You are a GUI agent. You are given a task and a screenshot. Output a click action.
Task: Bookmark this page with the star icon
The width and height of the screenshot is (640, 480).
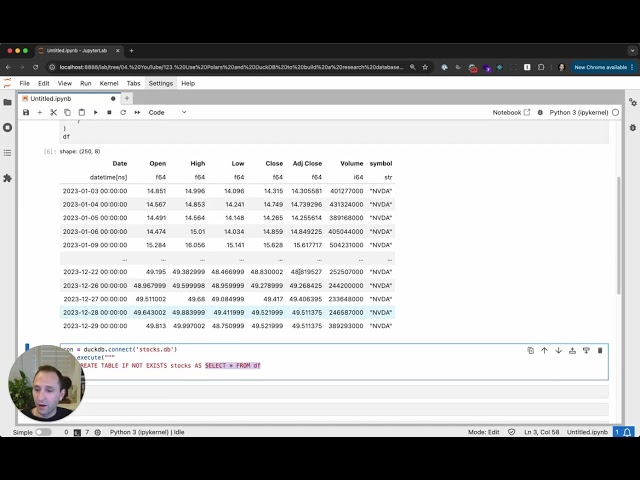[425, 67]
